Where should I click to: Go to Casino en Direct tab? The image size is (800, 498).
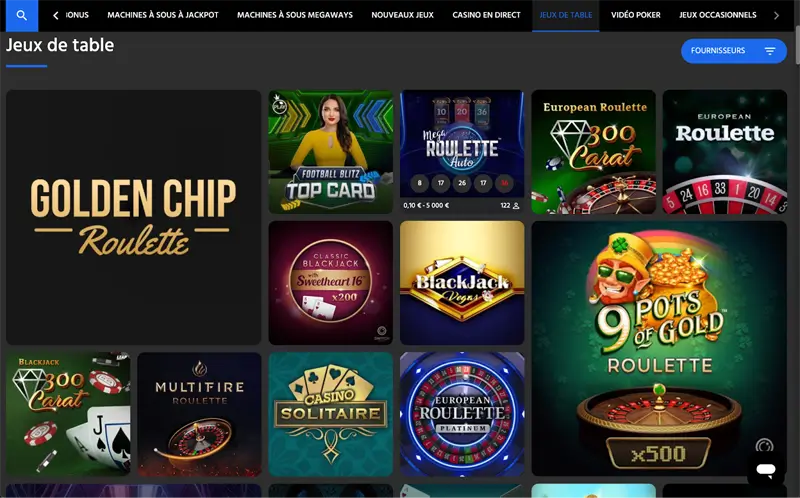pyautogui.click(x=486, y=15)
